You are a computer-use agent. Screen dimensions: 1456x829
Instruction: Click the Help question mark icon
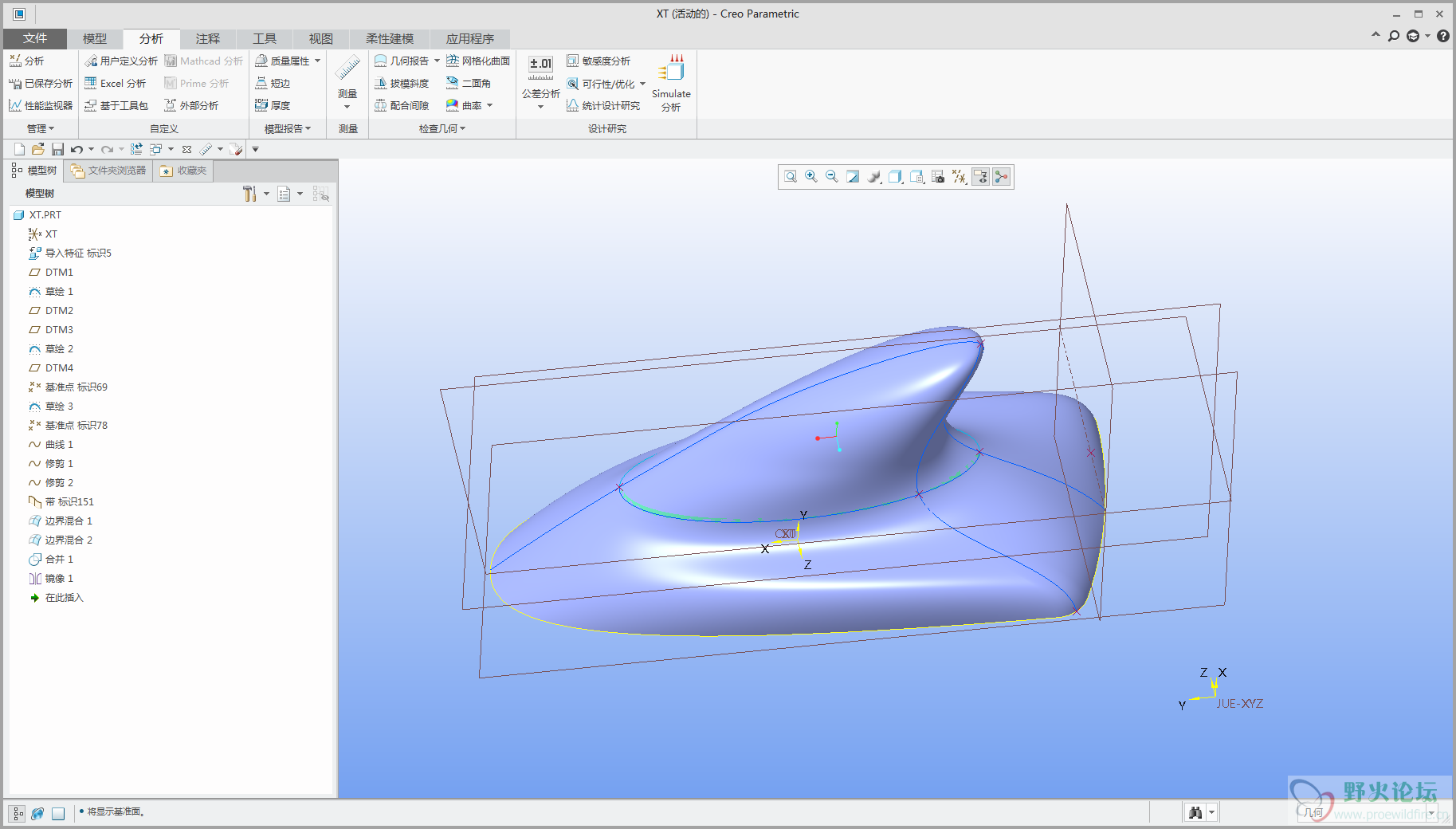point(1443,36)
